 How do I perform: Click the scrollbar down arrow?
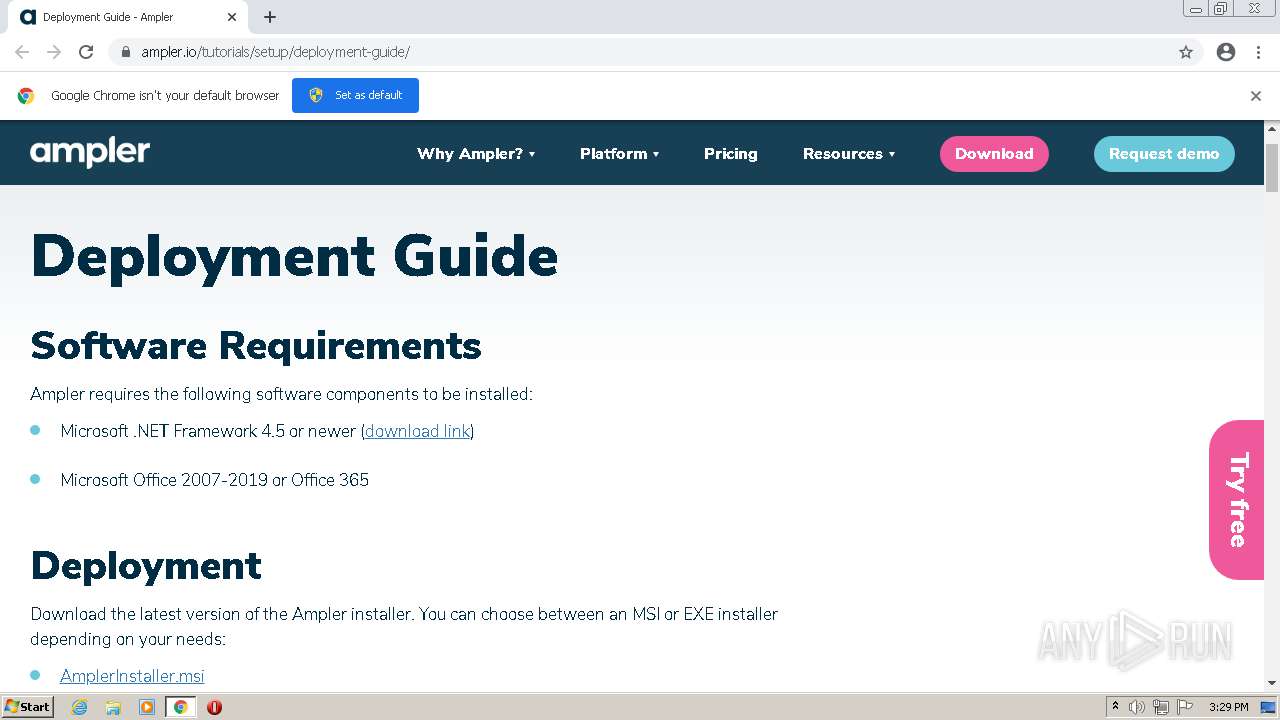coord(1272,683)
